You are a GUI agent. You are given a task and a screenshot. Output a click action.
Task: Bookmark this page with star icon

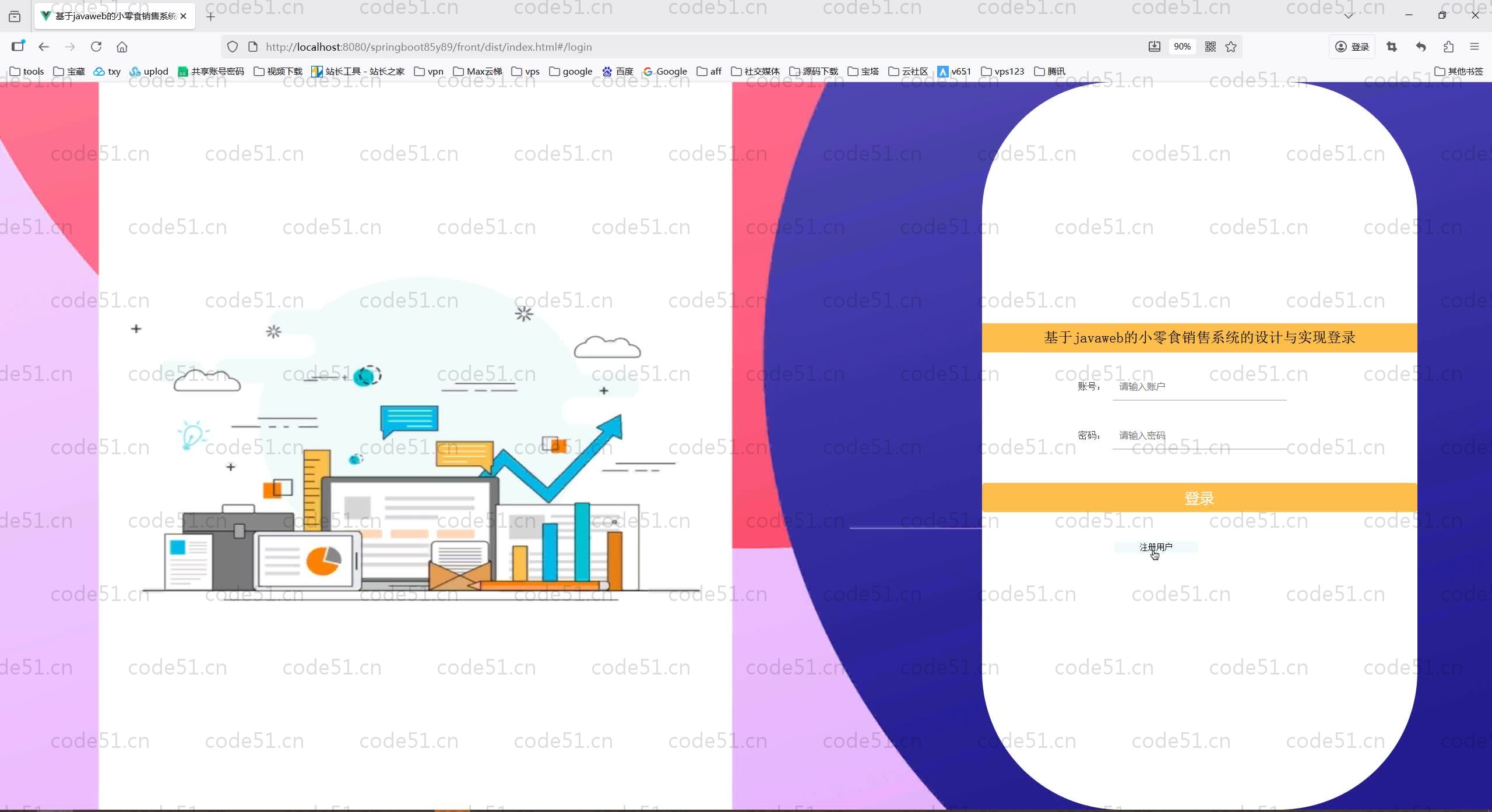1231,47
